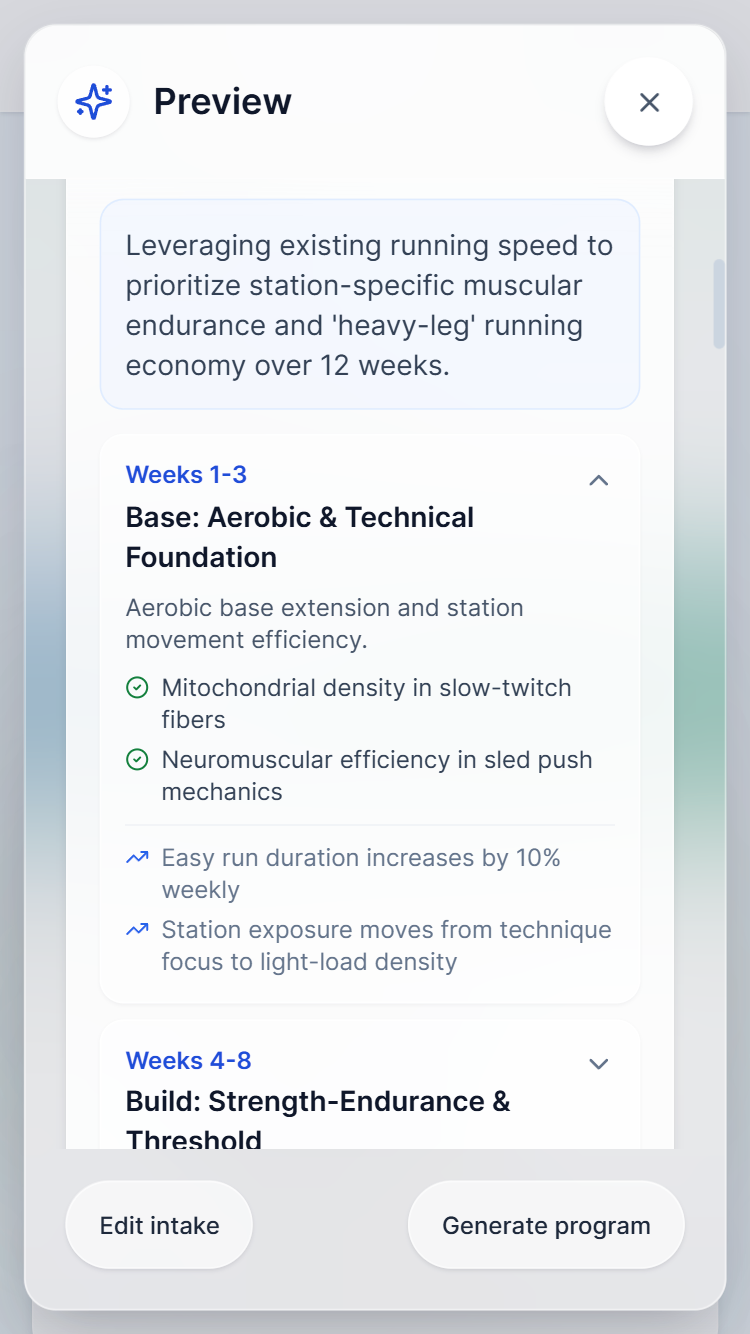Select the Weeks 1-3 phase label

pos(186,475)
